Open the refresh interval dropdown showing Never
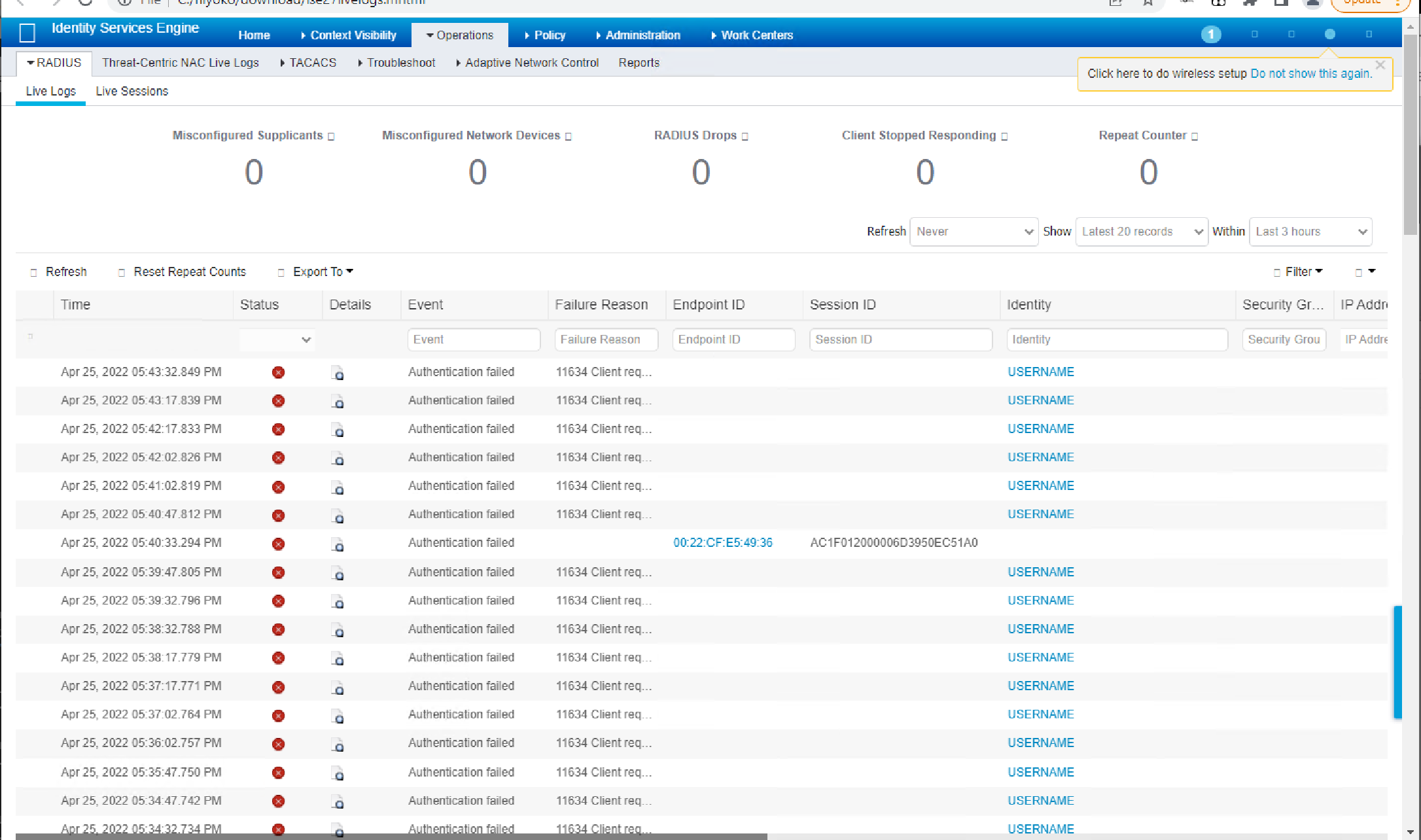 pyautogui.click(x=974, y=231)
